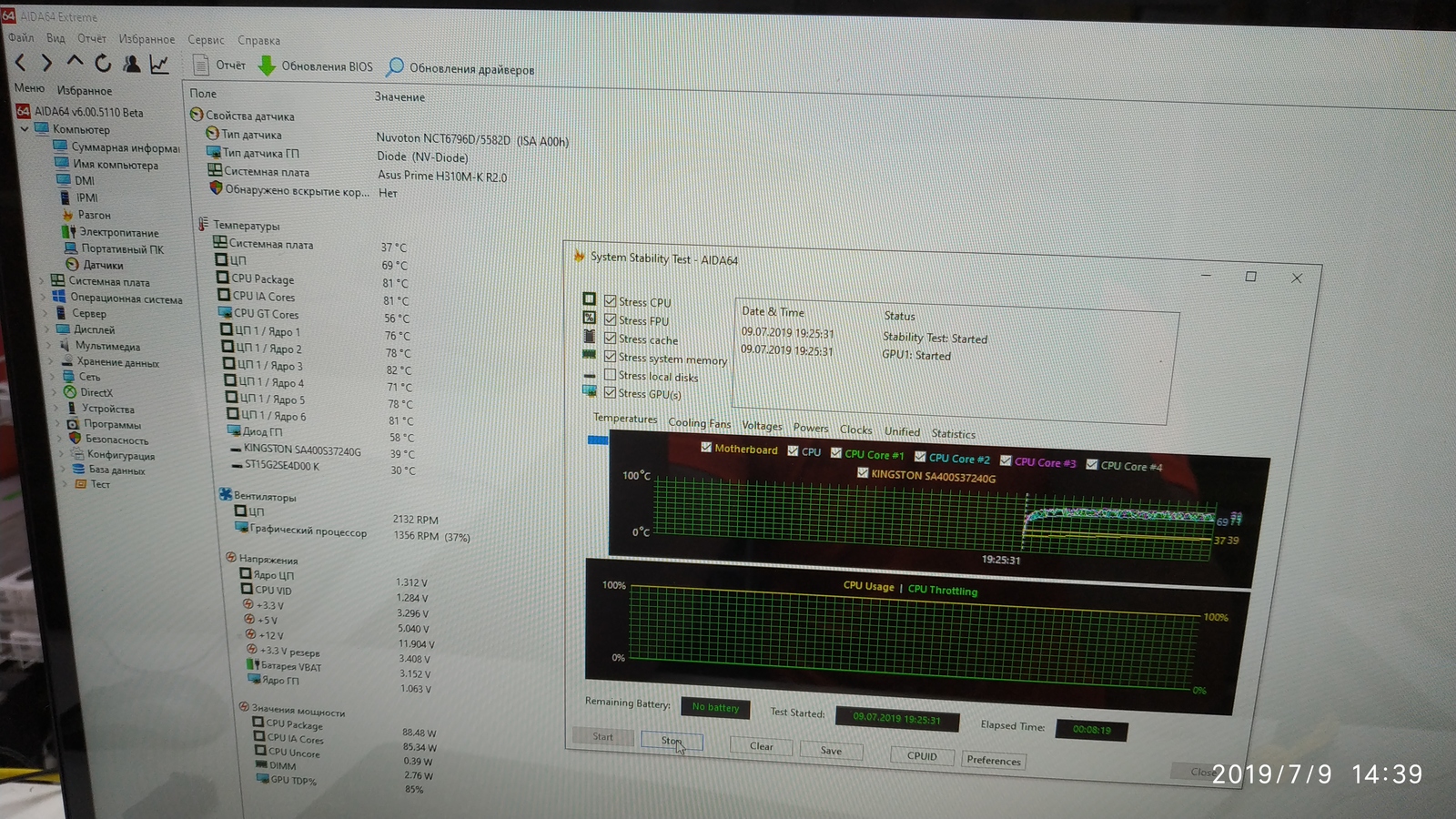Screen dimensions: 1456x819
Task: Toggle CPU Core #3 graph checkbox
Action: (1006, 460)
